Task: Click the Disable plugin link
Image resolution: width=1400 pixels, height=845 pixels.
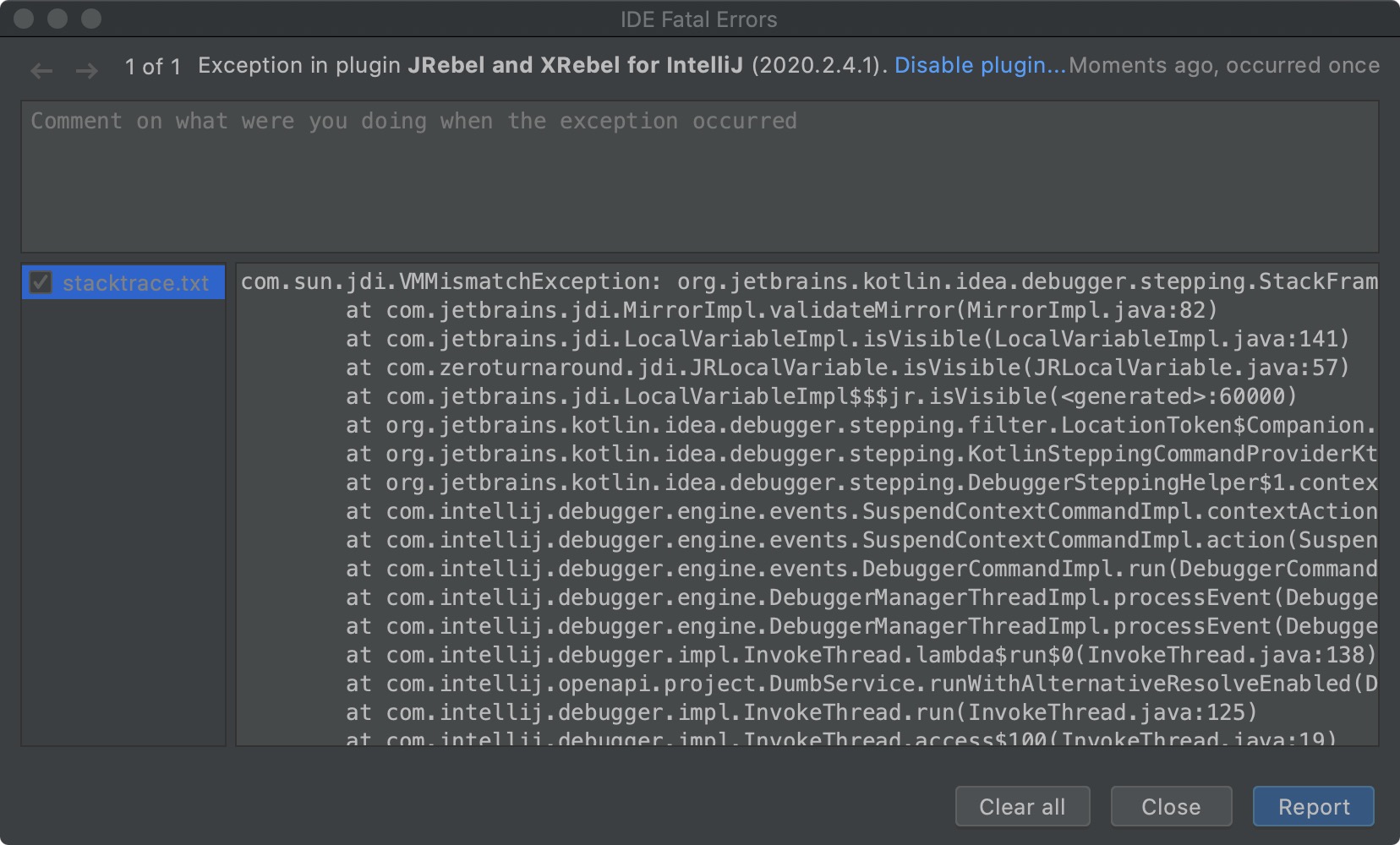Action: (x=980, y=66)
